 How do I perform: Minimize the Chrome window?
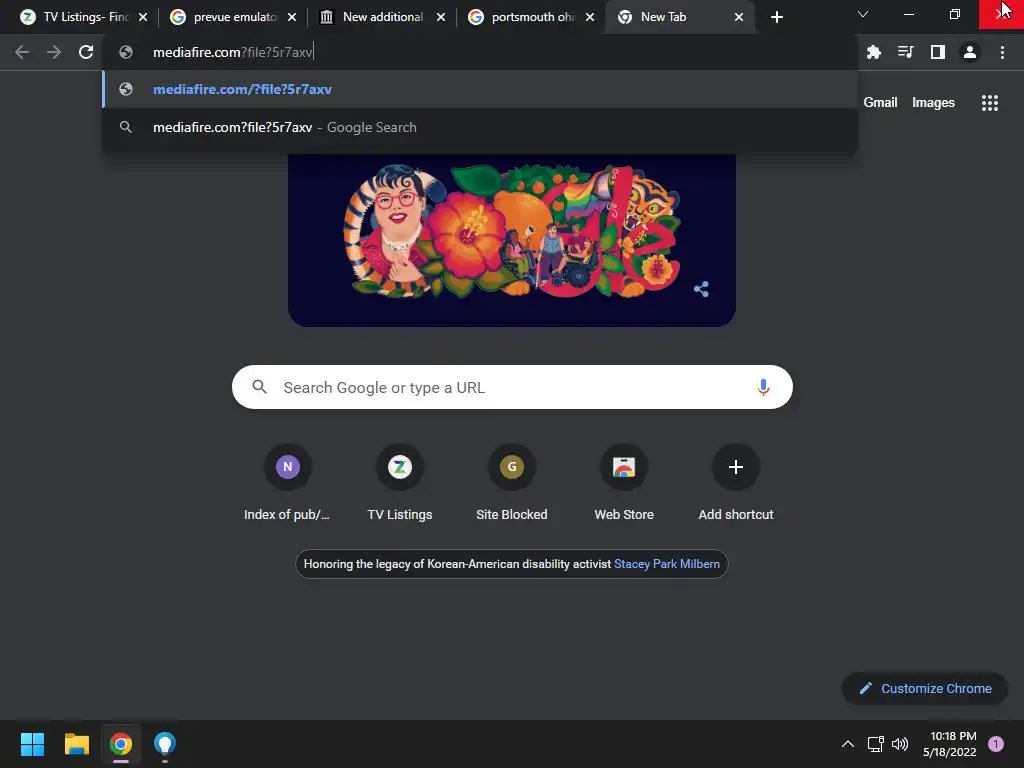[908, 14]
